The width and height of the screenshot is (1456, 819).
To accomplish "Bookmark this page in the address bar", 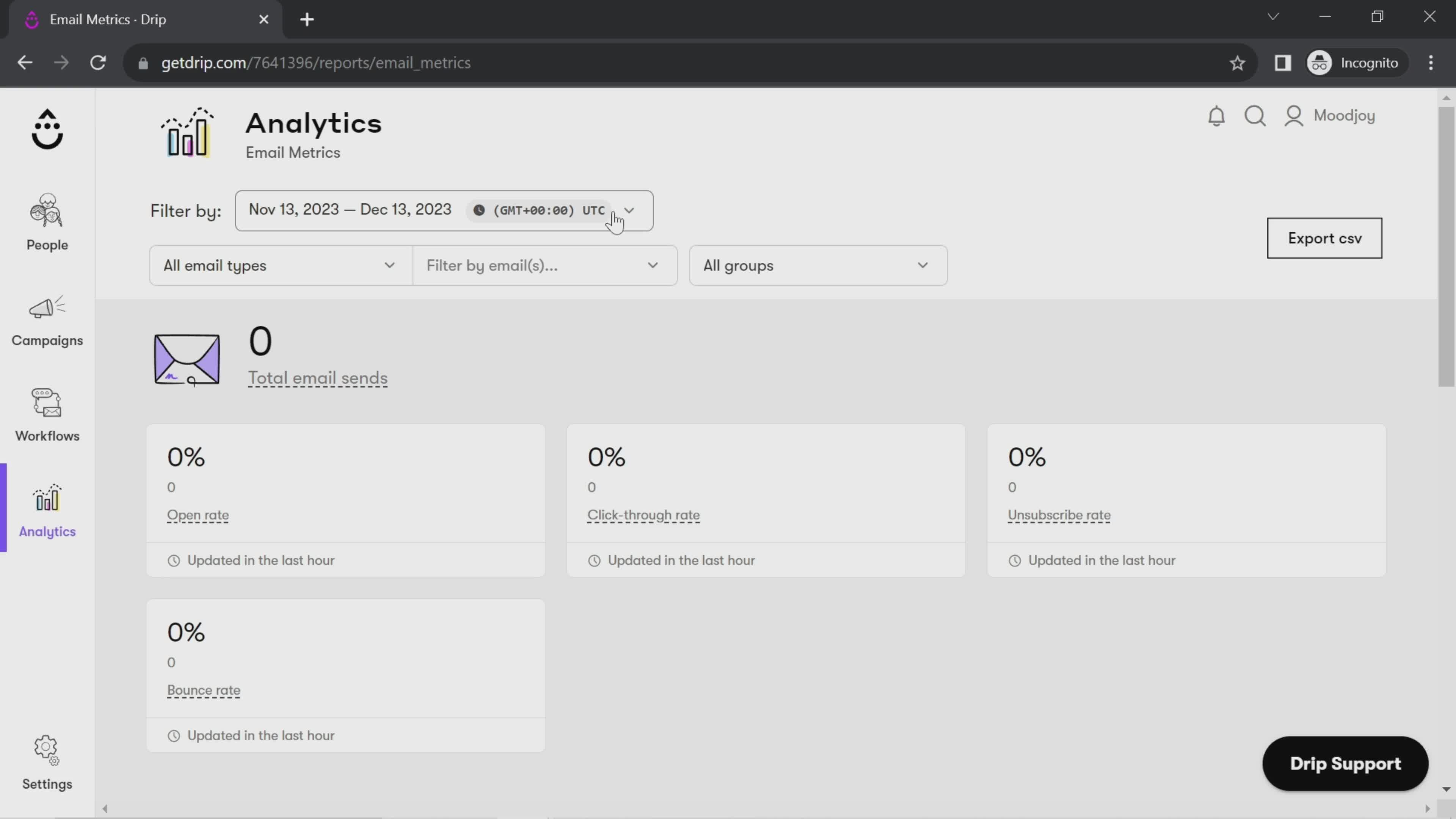I will tap(1237, 62).
